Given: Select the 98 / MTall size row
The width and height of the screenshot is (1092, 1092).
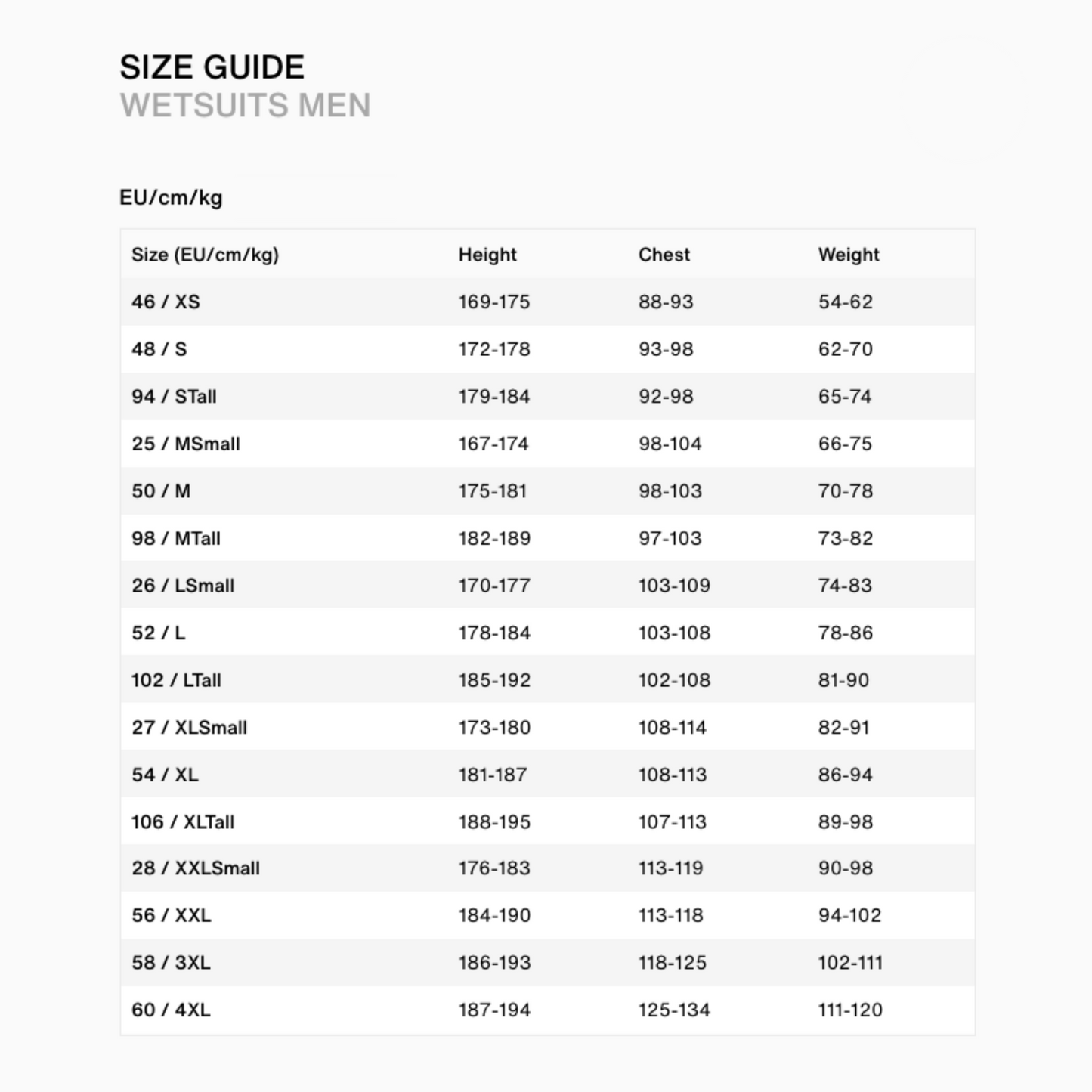Looking at the screenshot, I should [175, 538].
